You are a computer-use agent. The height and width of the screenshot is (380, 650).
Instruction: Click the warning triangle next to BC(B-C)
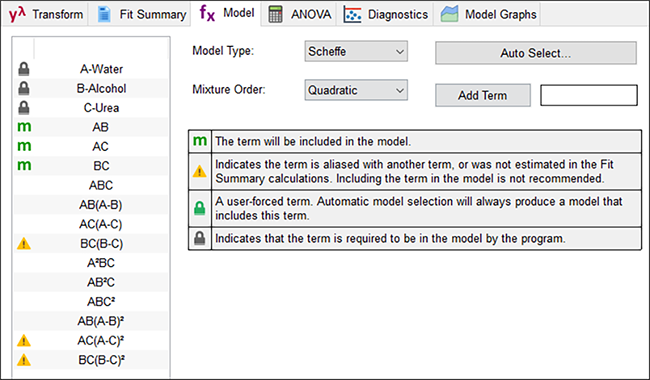point(24,244)
